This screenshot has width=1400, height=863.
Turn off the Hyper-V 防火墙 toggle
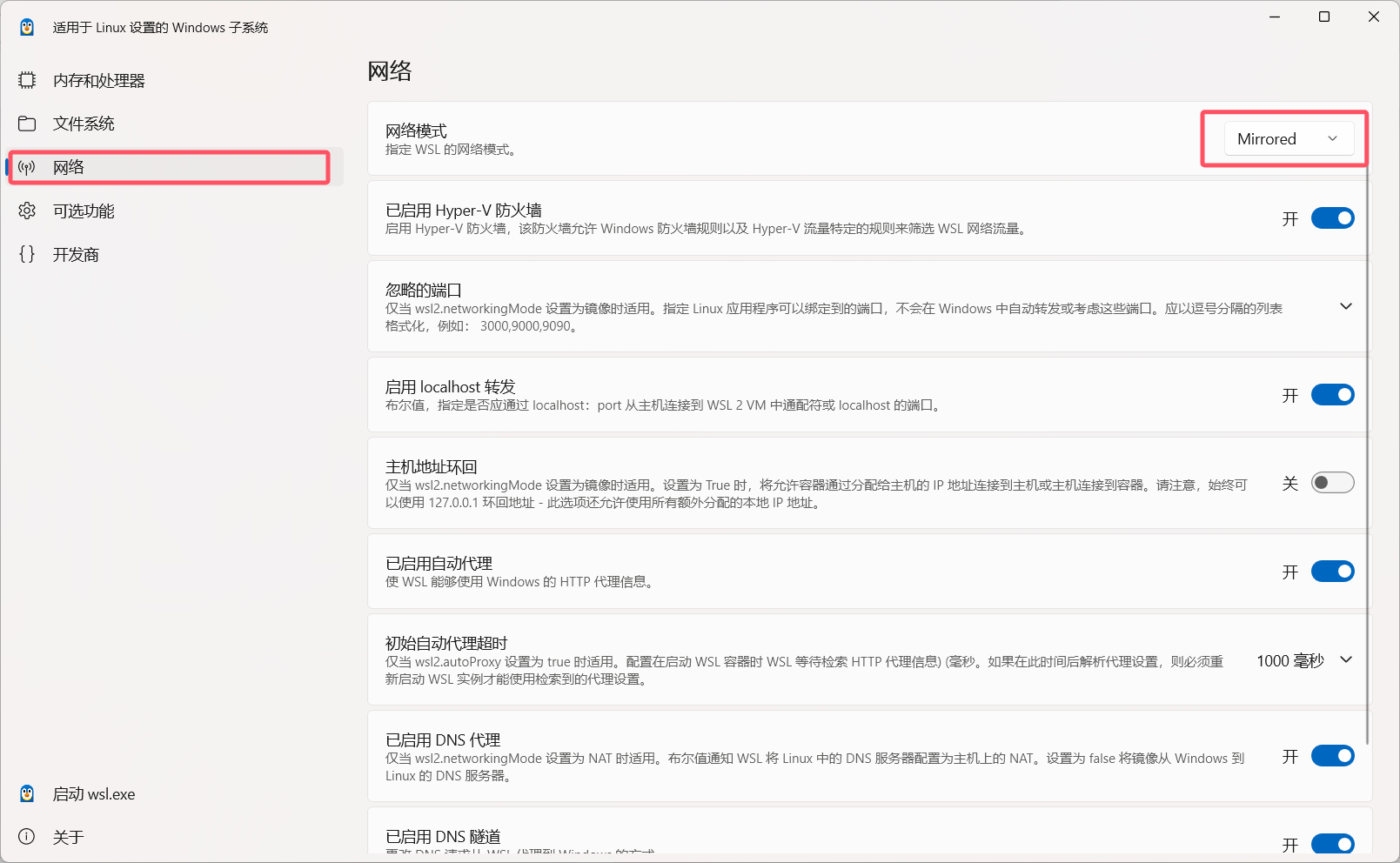[x=1332, y=218]
